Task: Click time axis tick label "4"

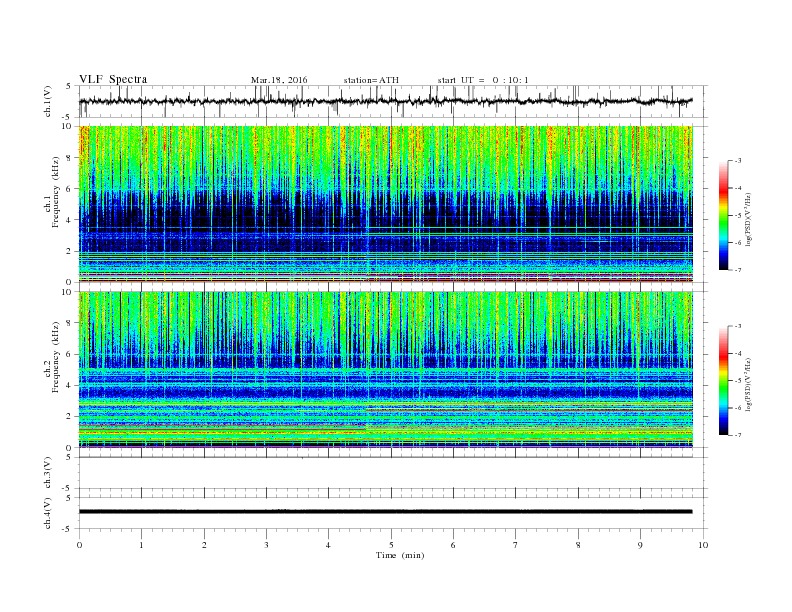Action: 328,545
